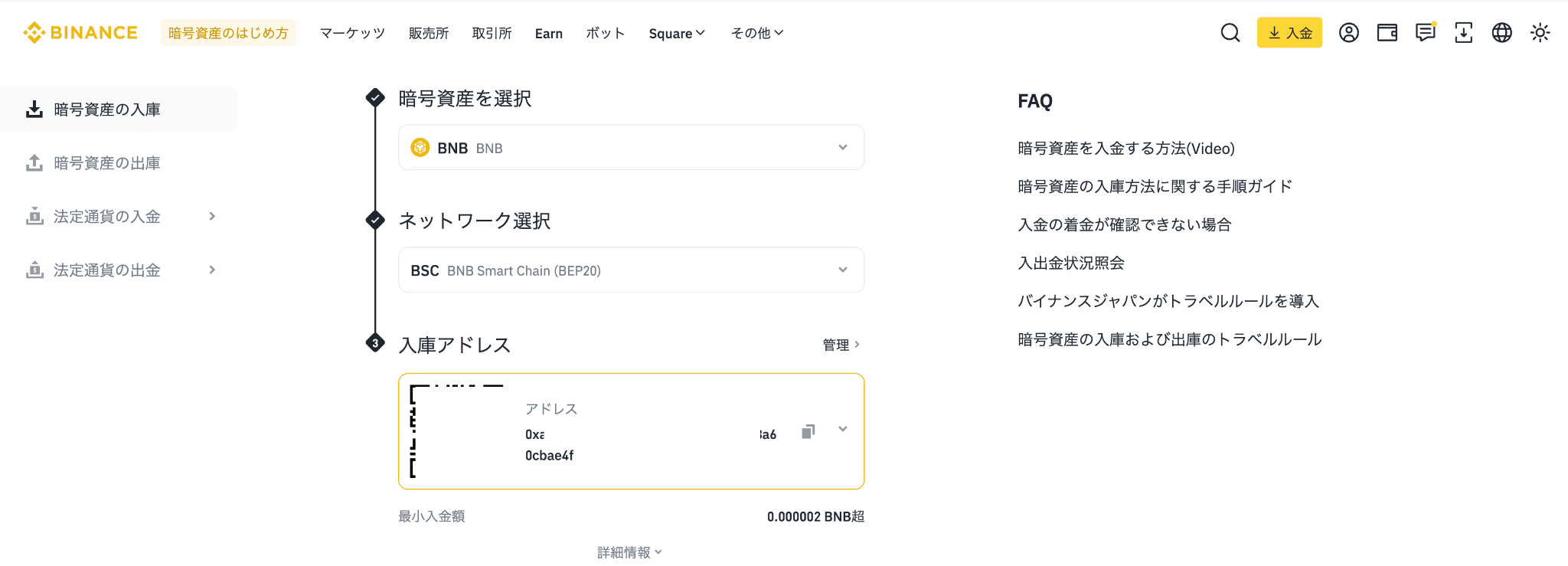
Task: Open the BSC network selection dropdown
Action: point(631,270)
